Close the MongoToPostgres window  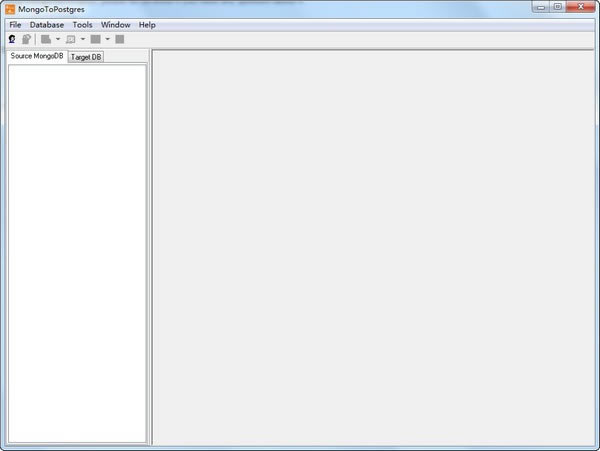580,7
